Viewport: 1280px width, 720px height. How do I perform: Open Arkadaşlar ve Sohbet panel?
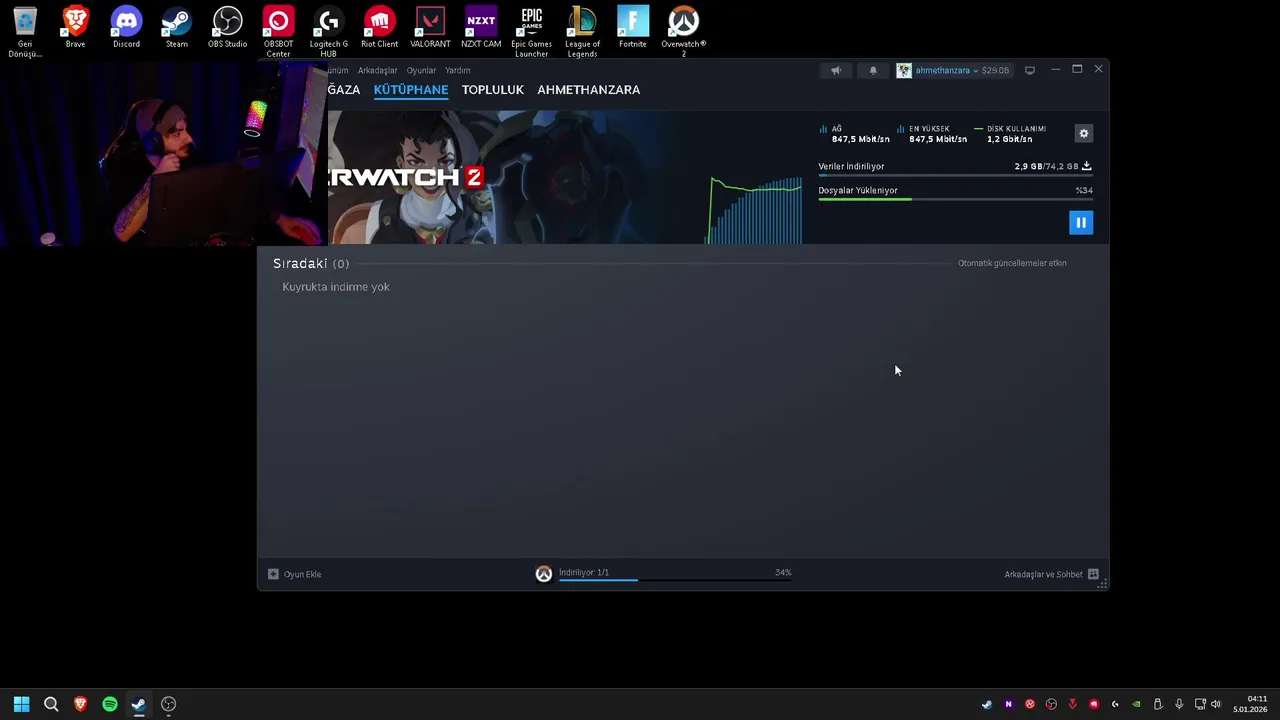1052,574
